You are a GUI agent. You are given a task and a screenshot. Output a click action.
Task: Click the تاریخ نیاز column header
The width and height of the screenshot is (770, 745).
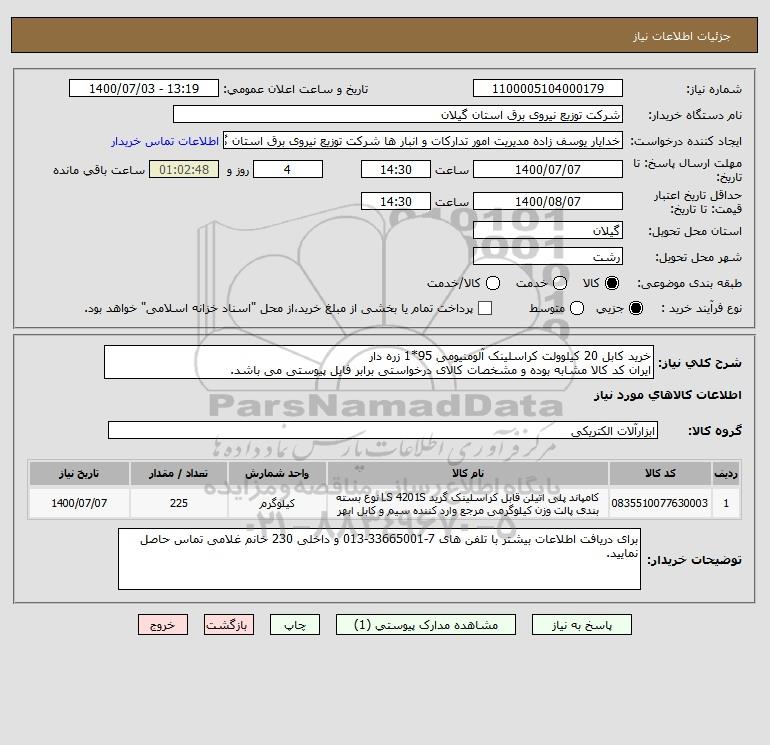pos(79,473)
